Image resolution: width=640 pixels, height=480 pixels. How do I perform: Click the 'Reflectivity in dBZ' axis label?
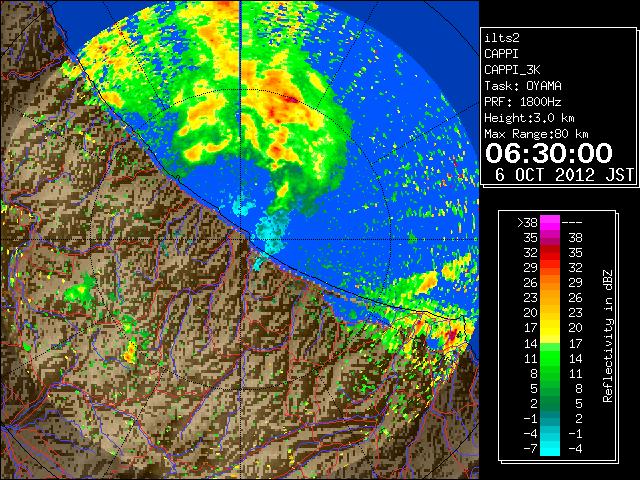[x=608, y=336]
